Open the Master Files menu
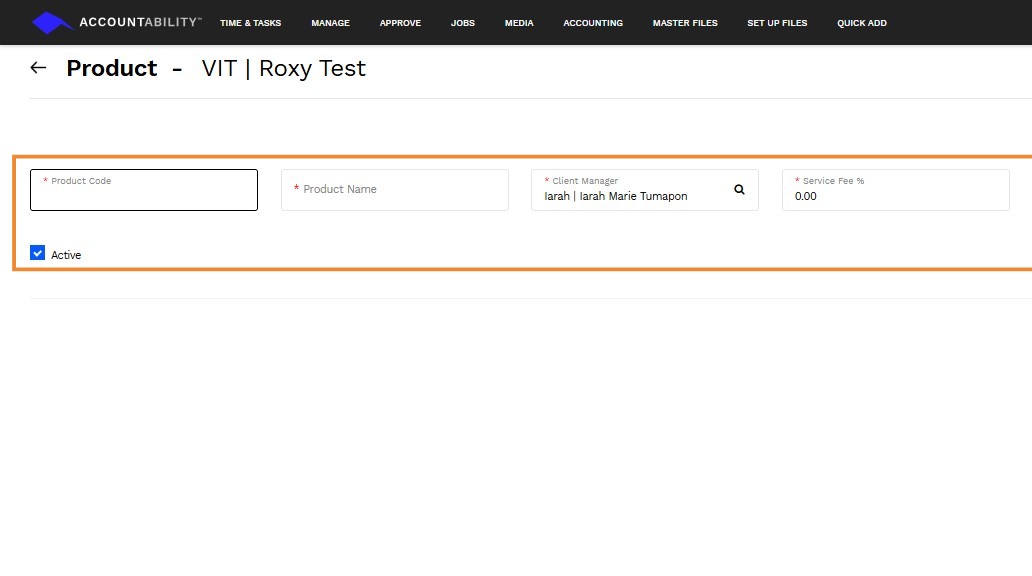 (x=685, y=23)
